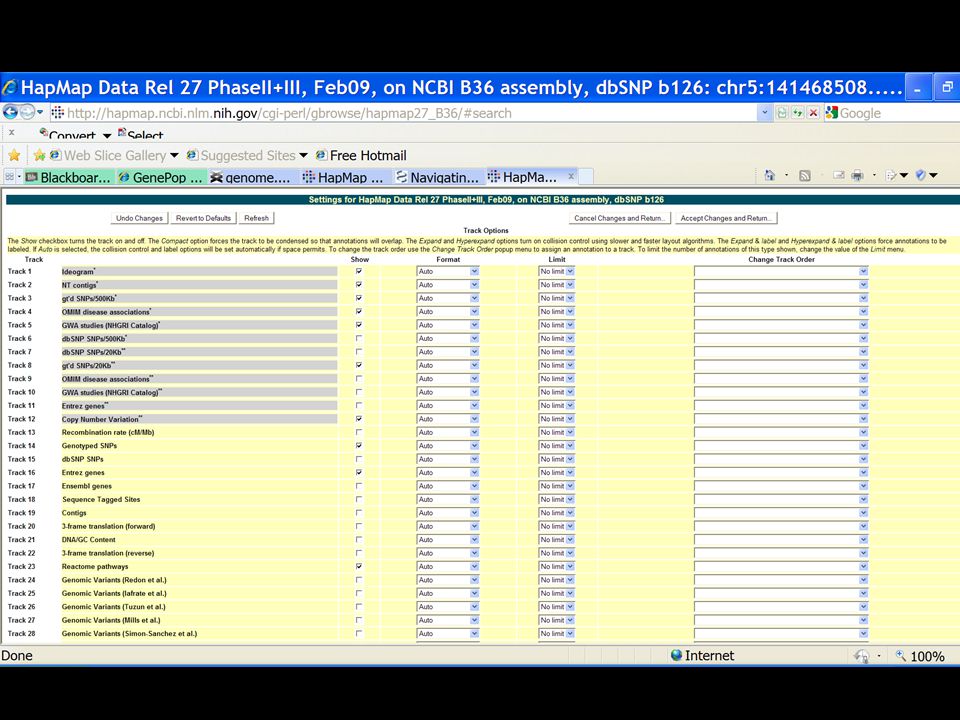The image size is (960, 720).
Task: Check Show for DNA/GC Content track
Action: click(359, 539)
